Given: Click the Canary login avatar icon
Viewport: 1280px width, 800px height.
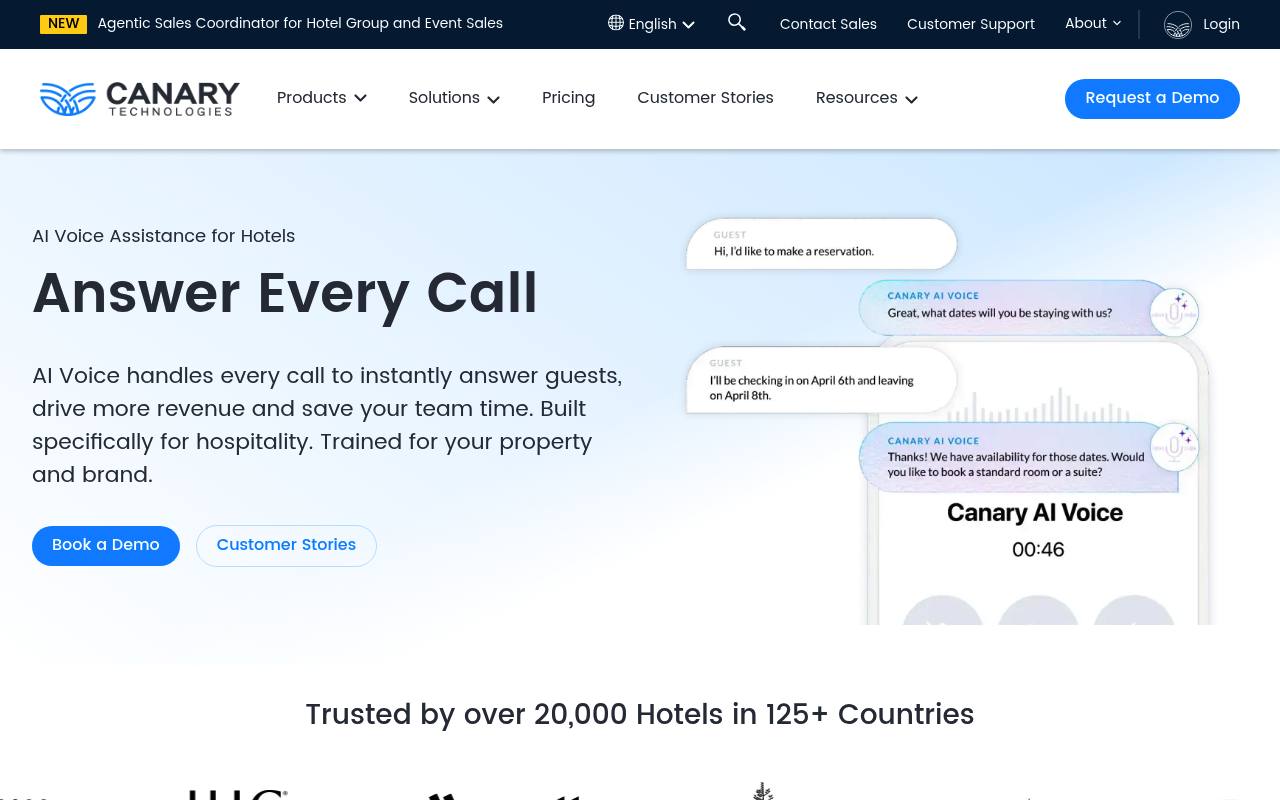Looking at the screenshot, I should 1178,25.
